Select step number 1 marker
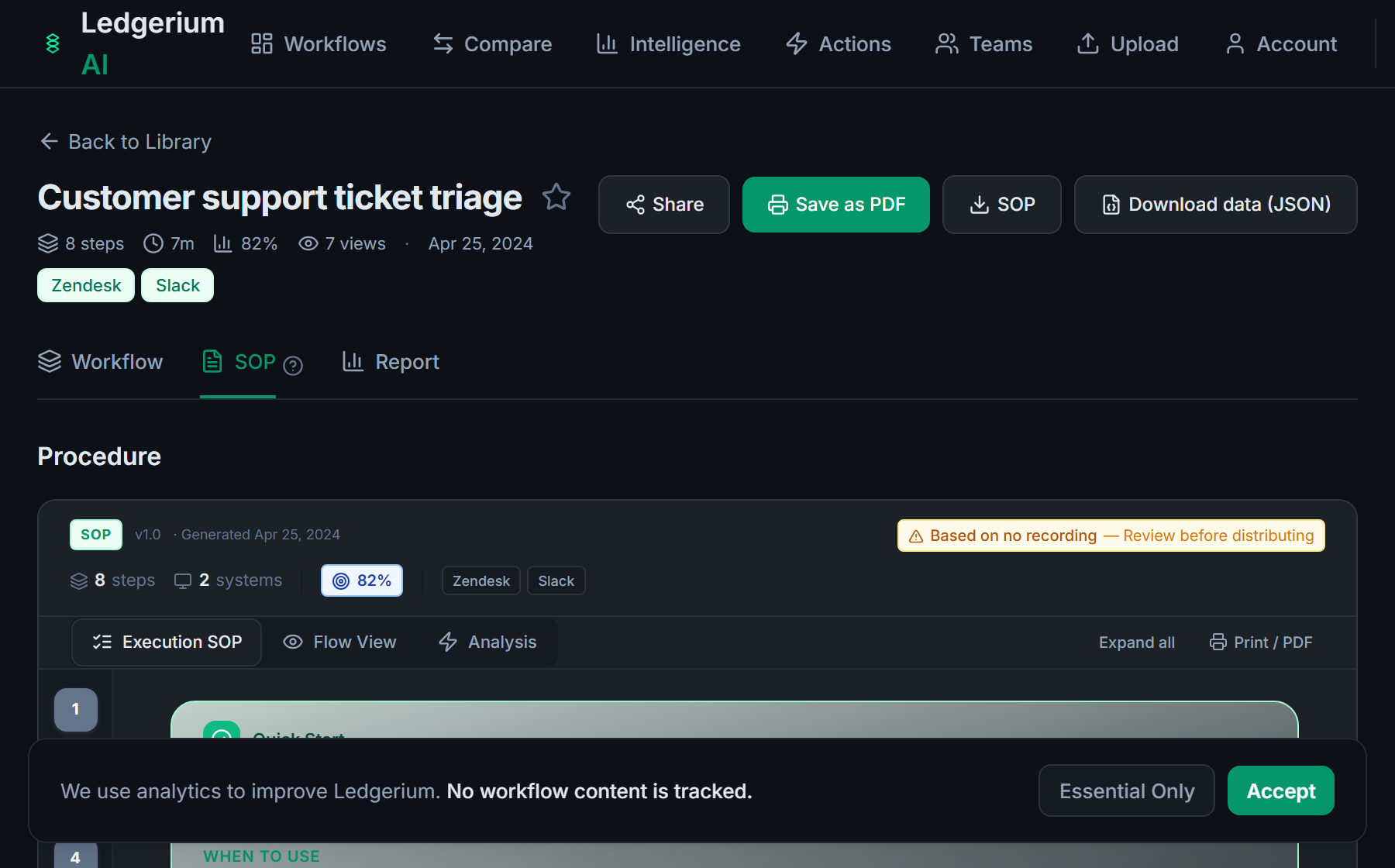Image resolution: width=1395 pixels, height=868 pixels. pos(76,709)
